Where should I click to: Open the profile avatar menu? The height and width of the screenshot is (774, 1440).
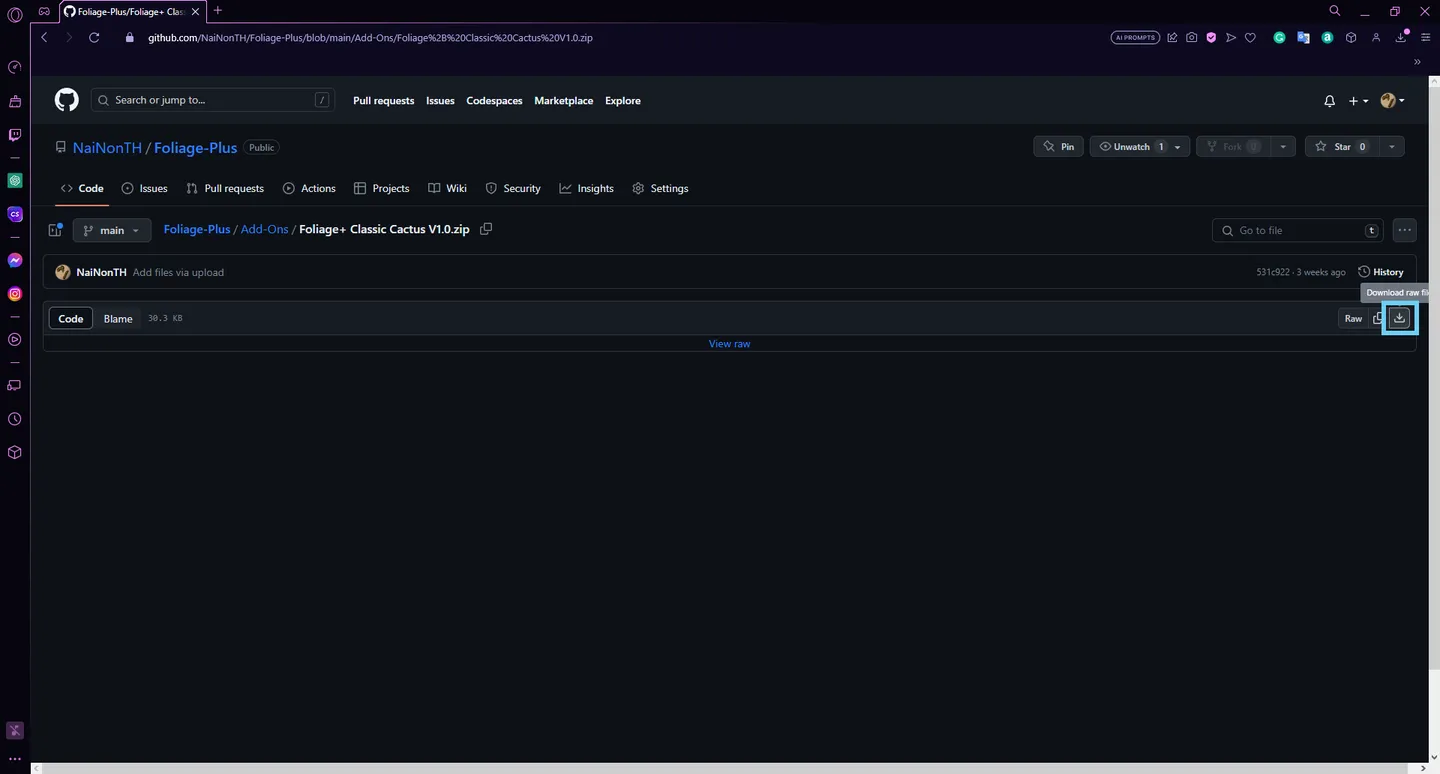click(1392, 101)
